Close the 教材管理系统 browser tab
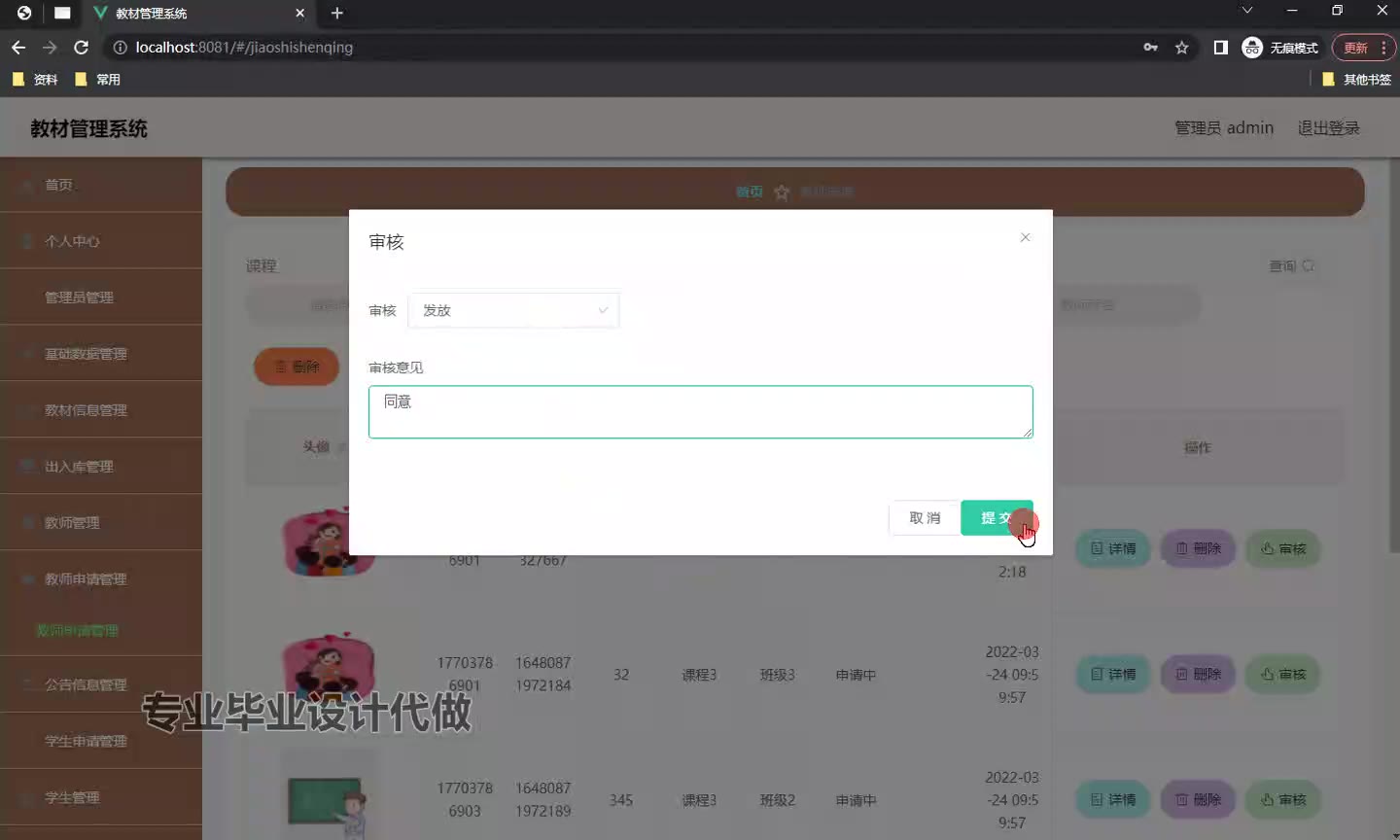This screenshot has width=1400, height=840. click(x=299, y=13)
